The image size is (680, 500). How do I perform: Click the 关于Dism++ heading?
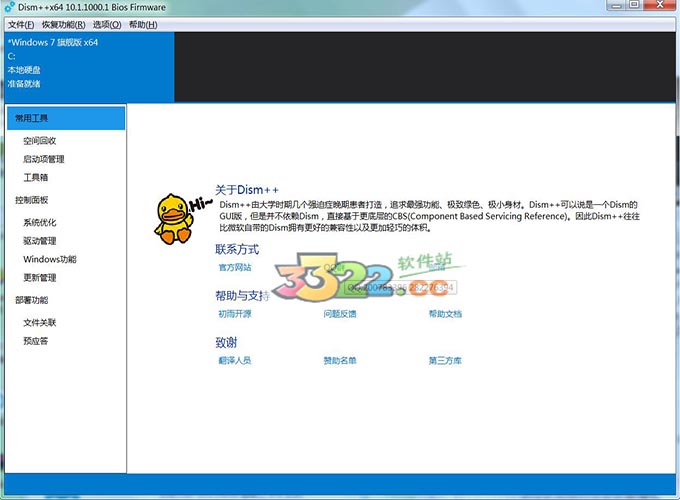(x=247, y=190)
